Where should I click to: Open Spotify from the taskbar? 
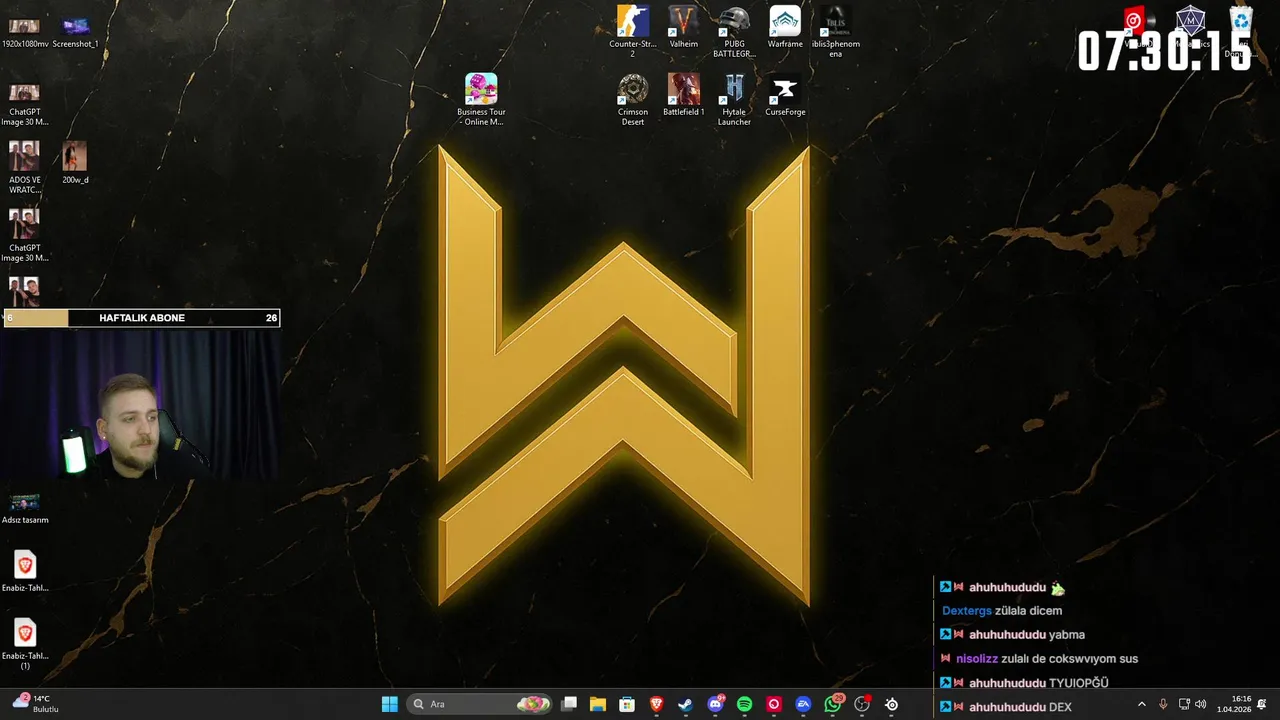point(744,704)
